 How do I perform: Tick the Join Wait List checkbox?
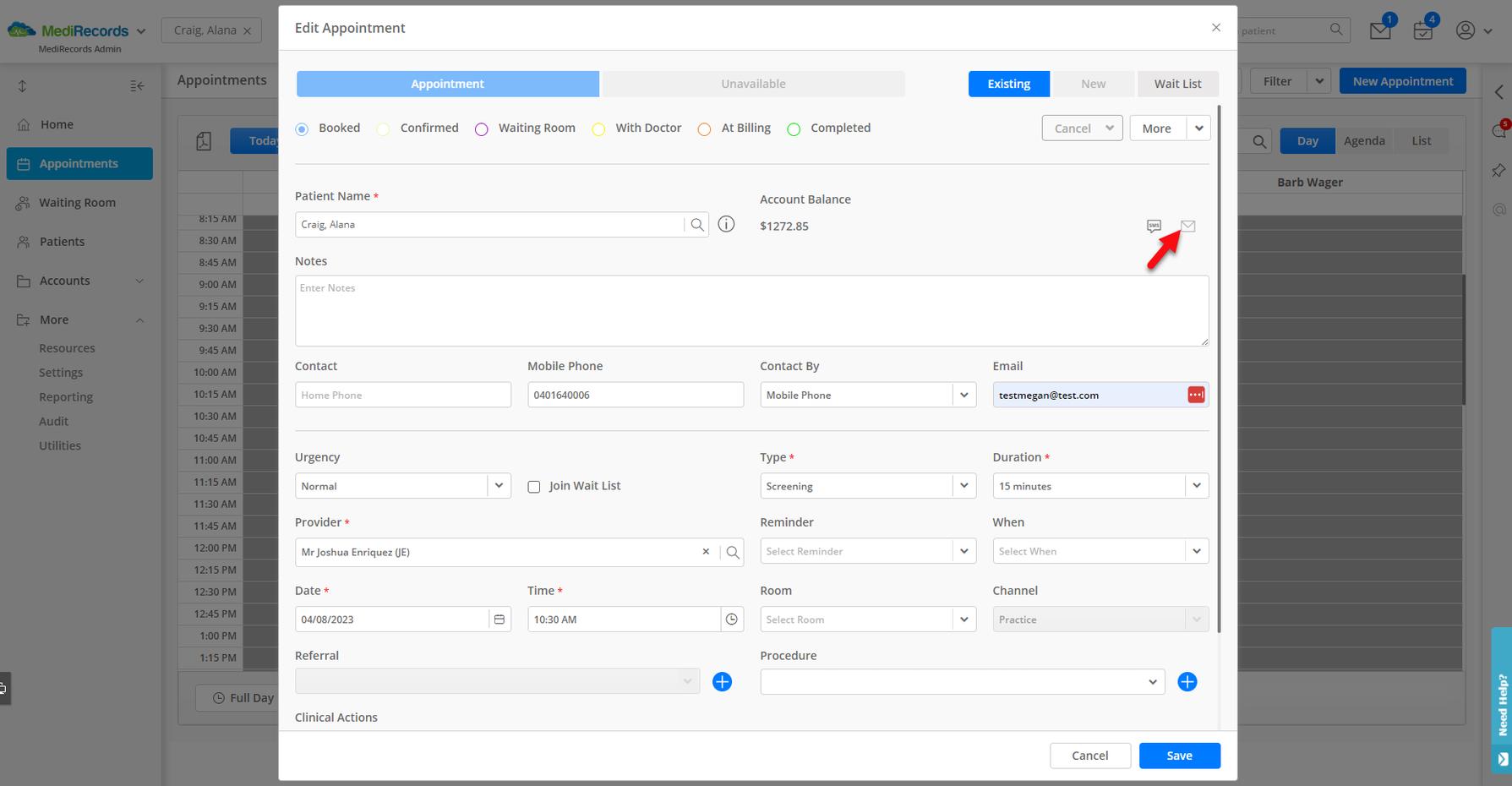[x=534, y=487]
